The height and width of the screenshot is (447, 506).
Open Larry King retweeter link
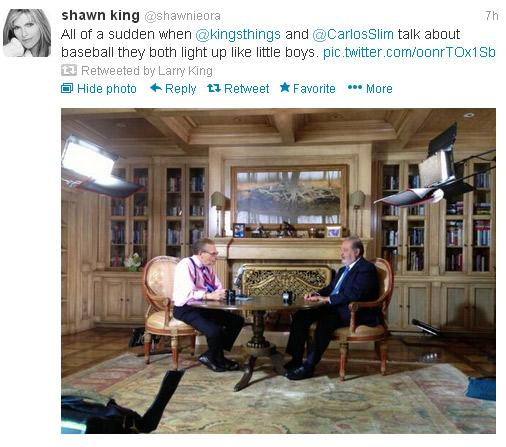[x=185, y=71]
